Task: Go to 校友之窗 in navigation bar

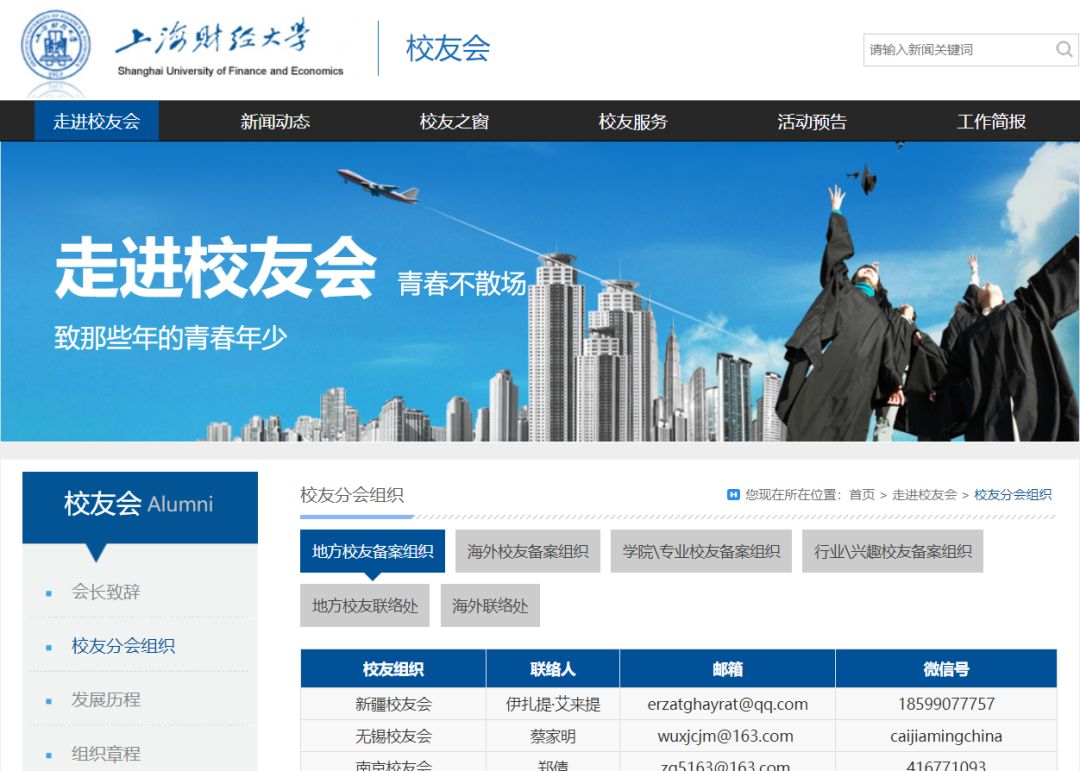Action: click(x=454, y=121)
